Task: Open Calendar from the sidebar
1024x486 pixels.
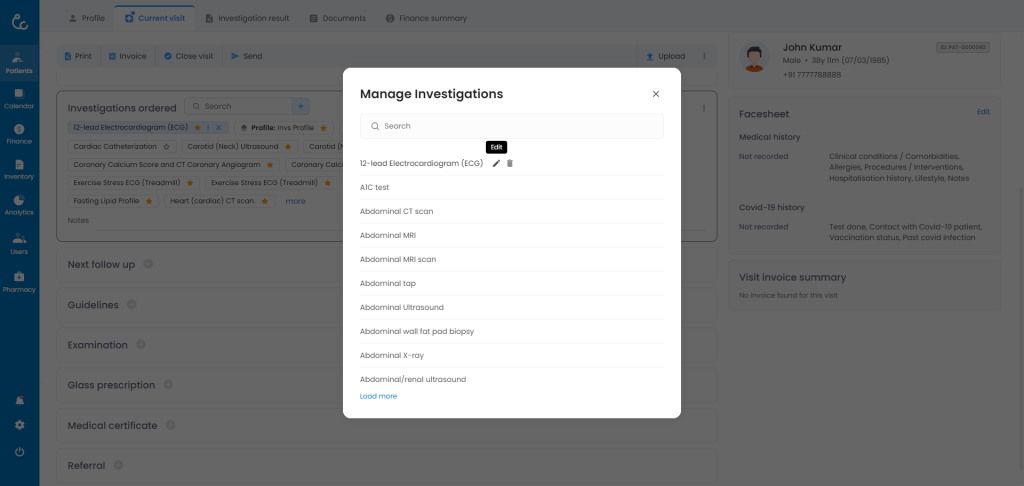Action: point(19,98)
